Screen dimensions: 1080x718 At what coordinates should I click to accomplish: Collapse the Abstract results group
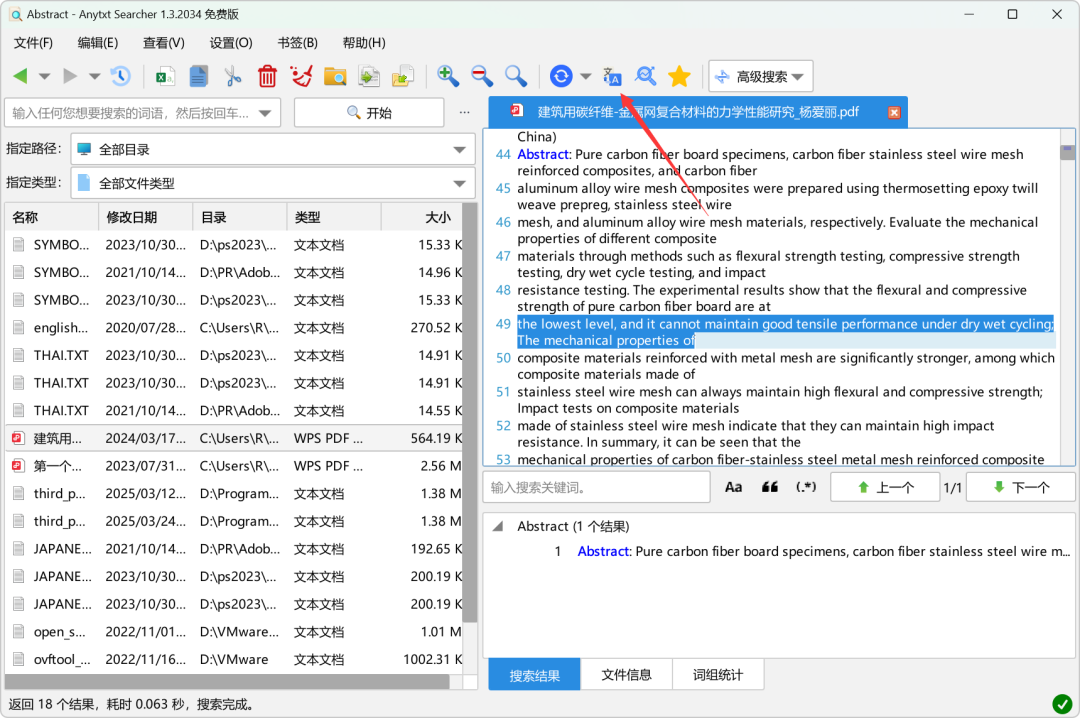pyautogui.click(x=497, y=526)
